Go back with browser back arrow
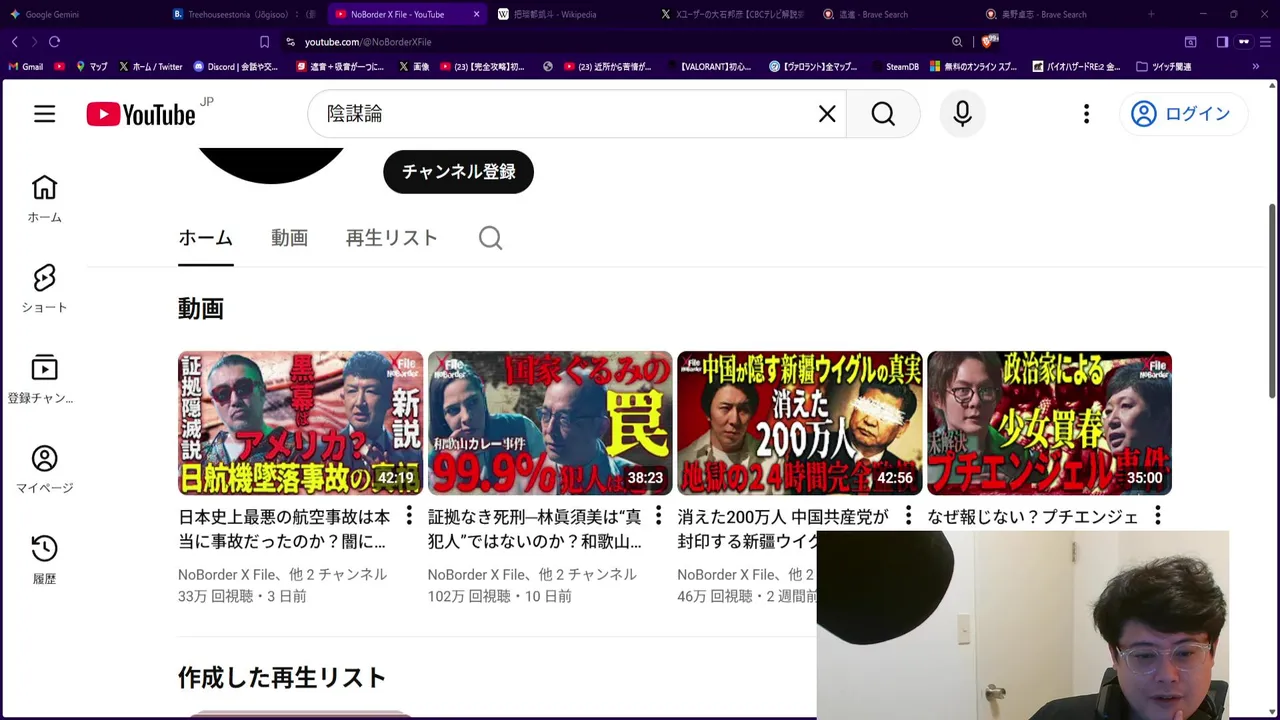This screenshot has width=1280, height=720. pyautogui.click(x=14, y=42)
